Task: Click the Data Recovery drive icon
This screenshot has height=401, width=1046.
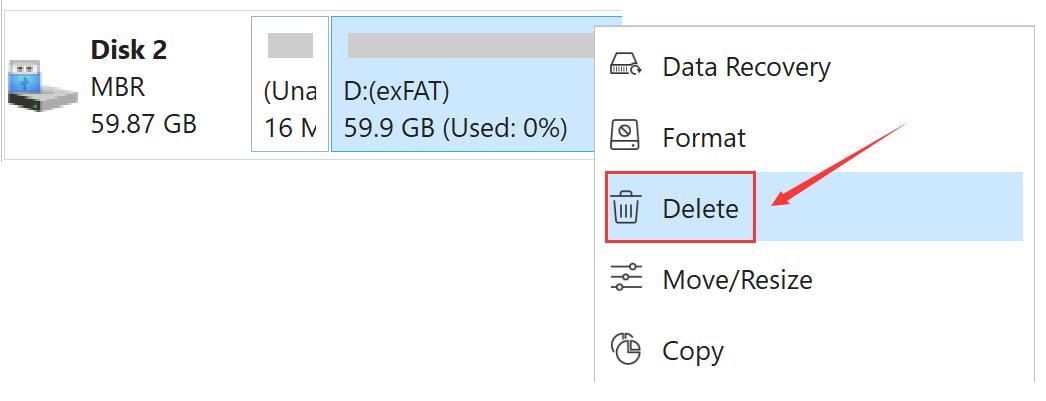Action: coord(626,68)
